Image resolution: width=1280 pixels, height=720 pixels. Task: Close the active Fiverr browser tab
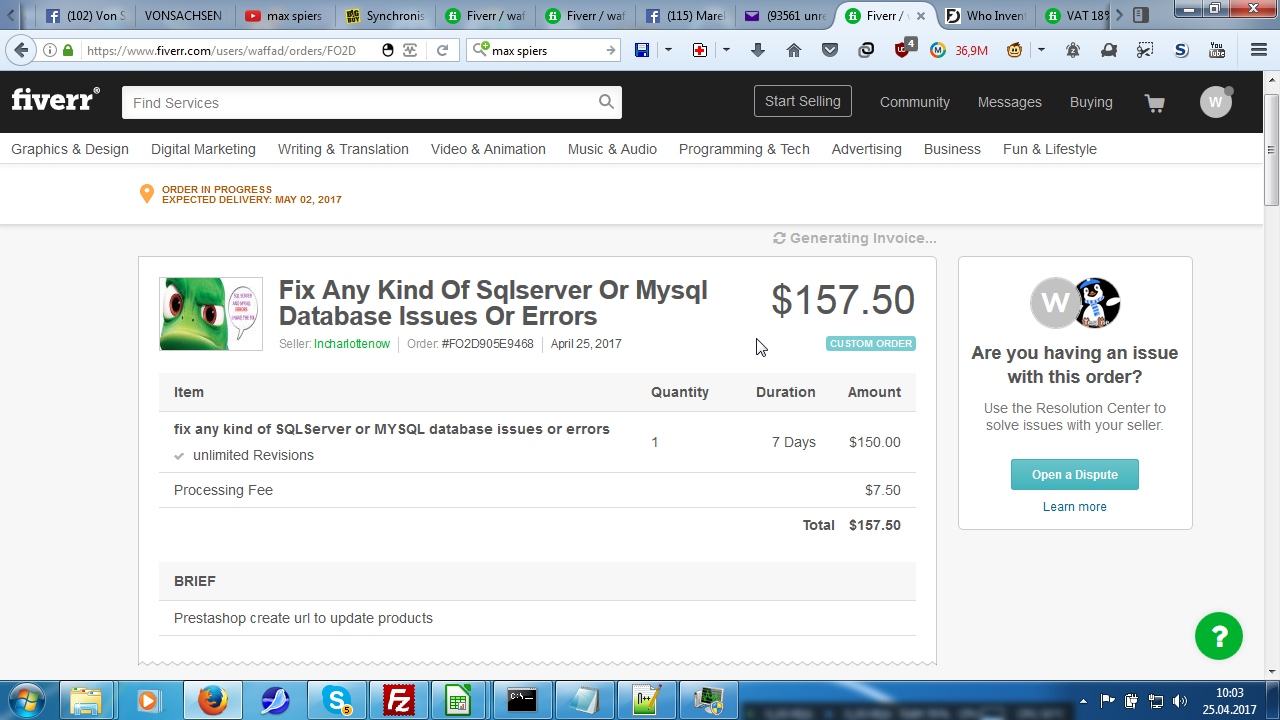[x=921, y=16]
